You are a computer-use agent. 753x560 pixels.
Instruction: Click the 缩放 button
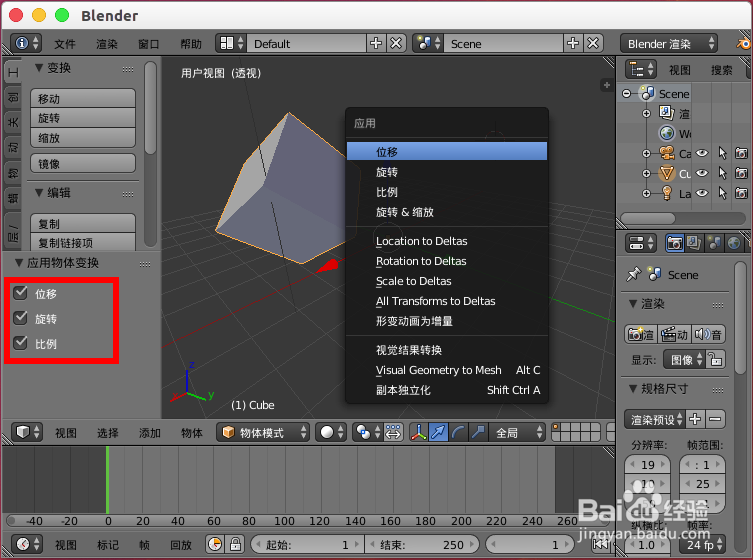(83, 138)
